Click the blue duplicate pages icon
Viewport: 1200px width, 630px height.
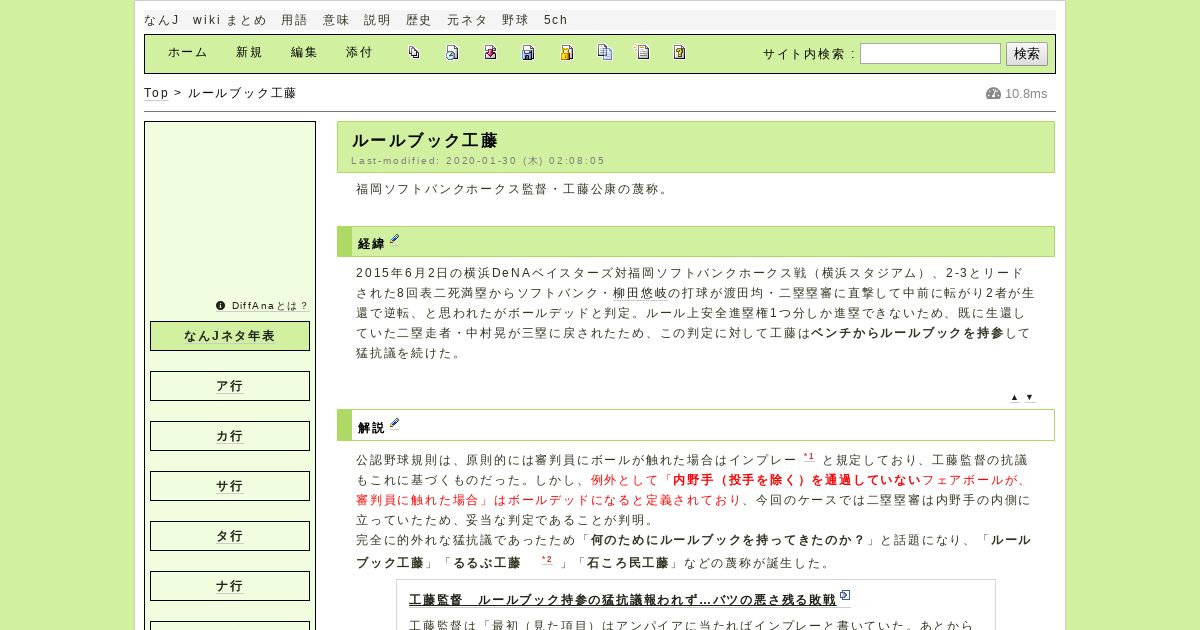tap(604, 53)
